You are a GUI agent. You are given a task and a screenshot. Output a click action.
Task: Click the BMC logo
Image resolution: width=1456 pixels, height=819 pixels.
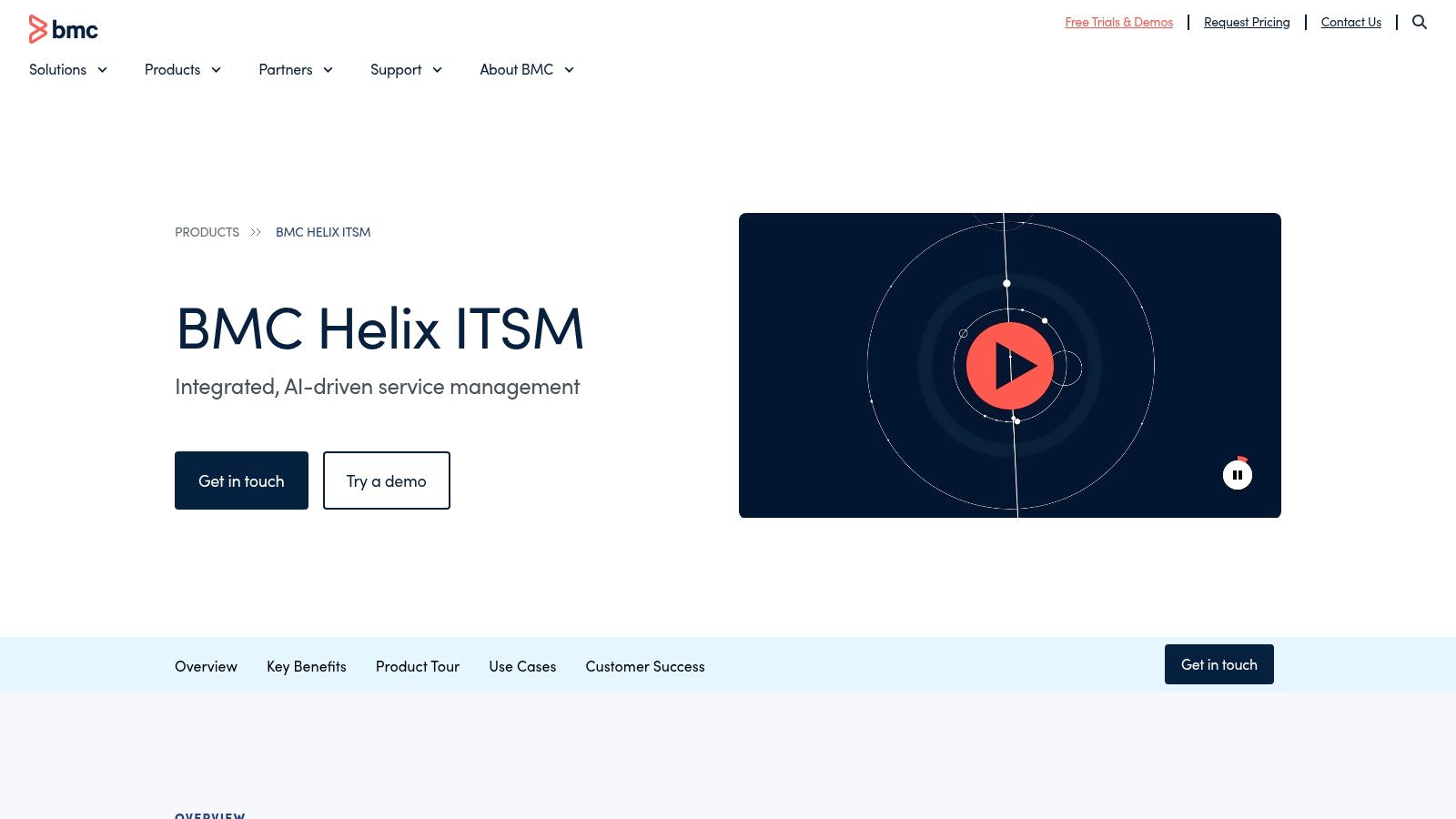63,29
